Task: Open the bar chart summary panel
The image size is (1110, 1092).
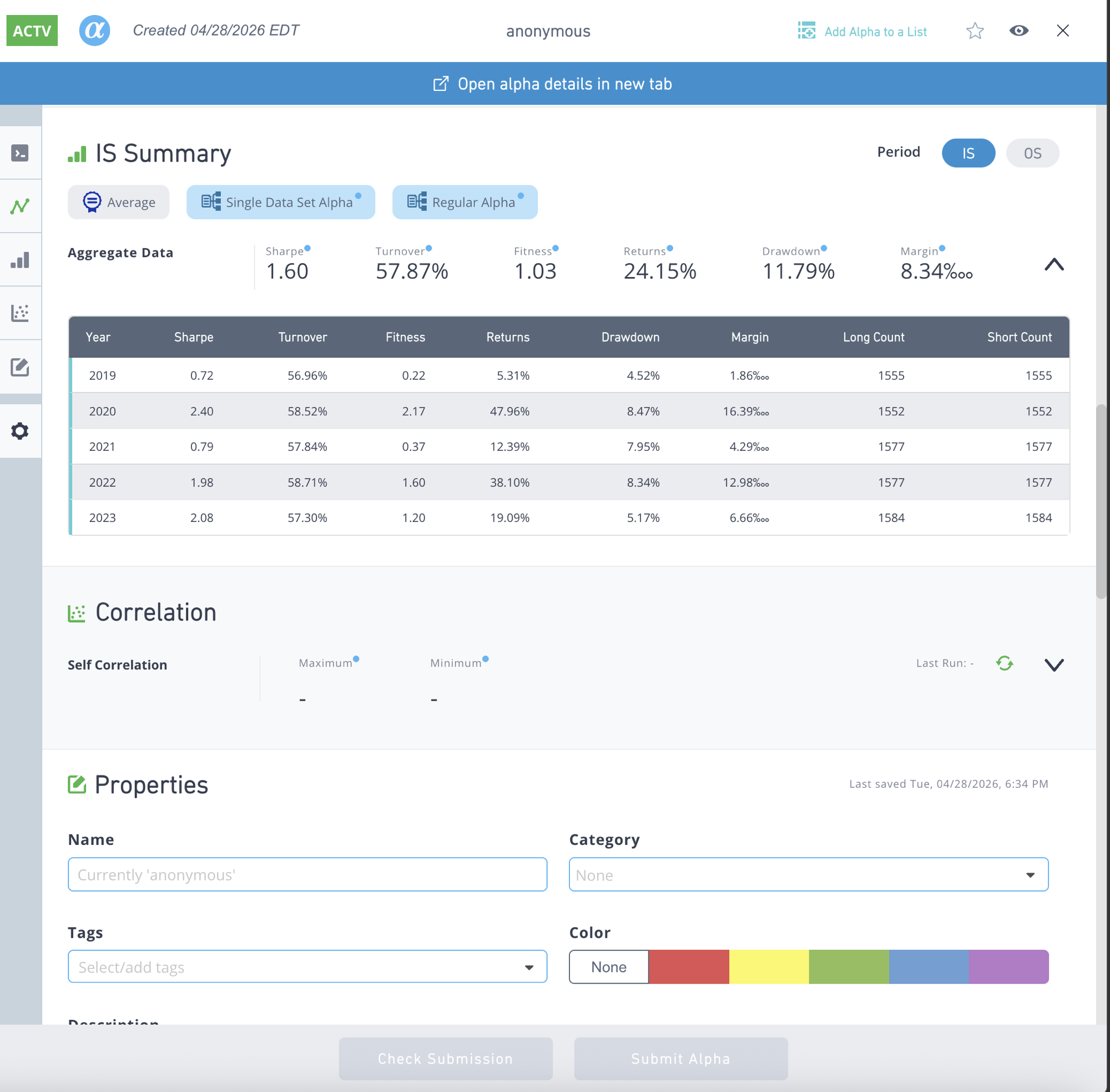Action: [21, 260]
